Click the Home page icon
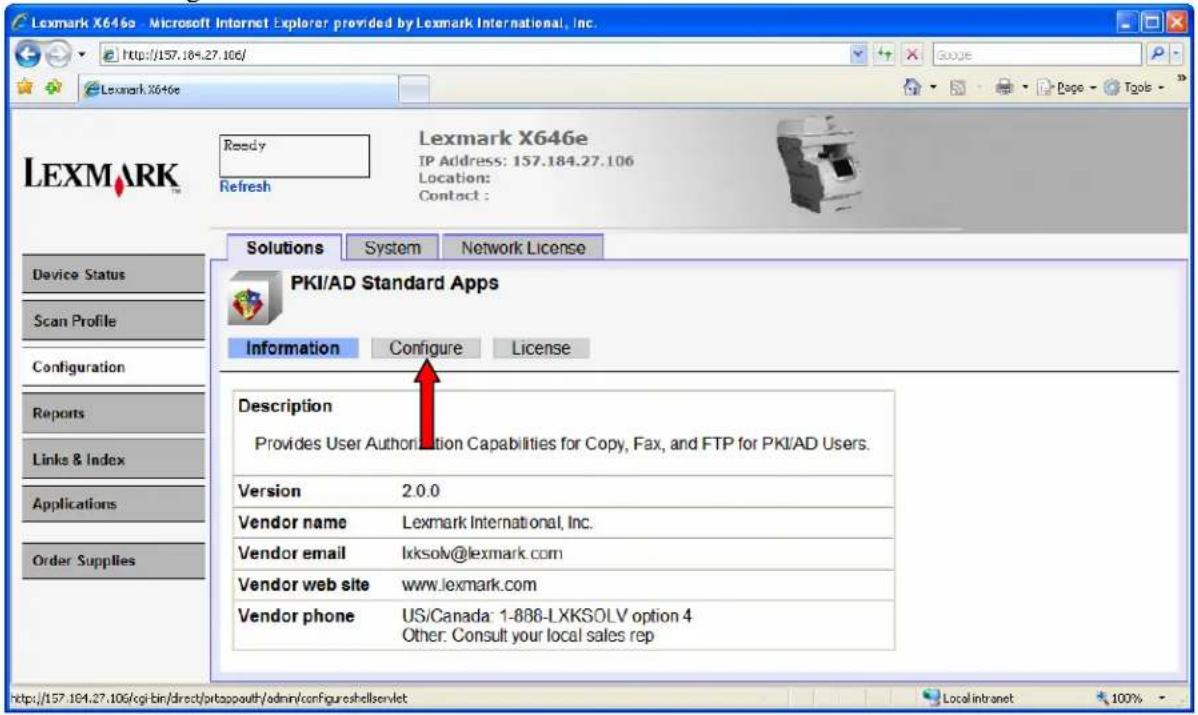 [912, 87]
